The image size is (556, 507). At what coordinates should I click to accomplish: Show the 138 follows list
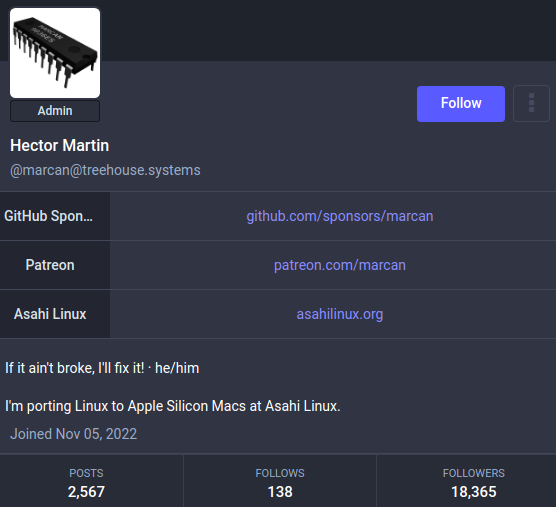point(280,481)
